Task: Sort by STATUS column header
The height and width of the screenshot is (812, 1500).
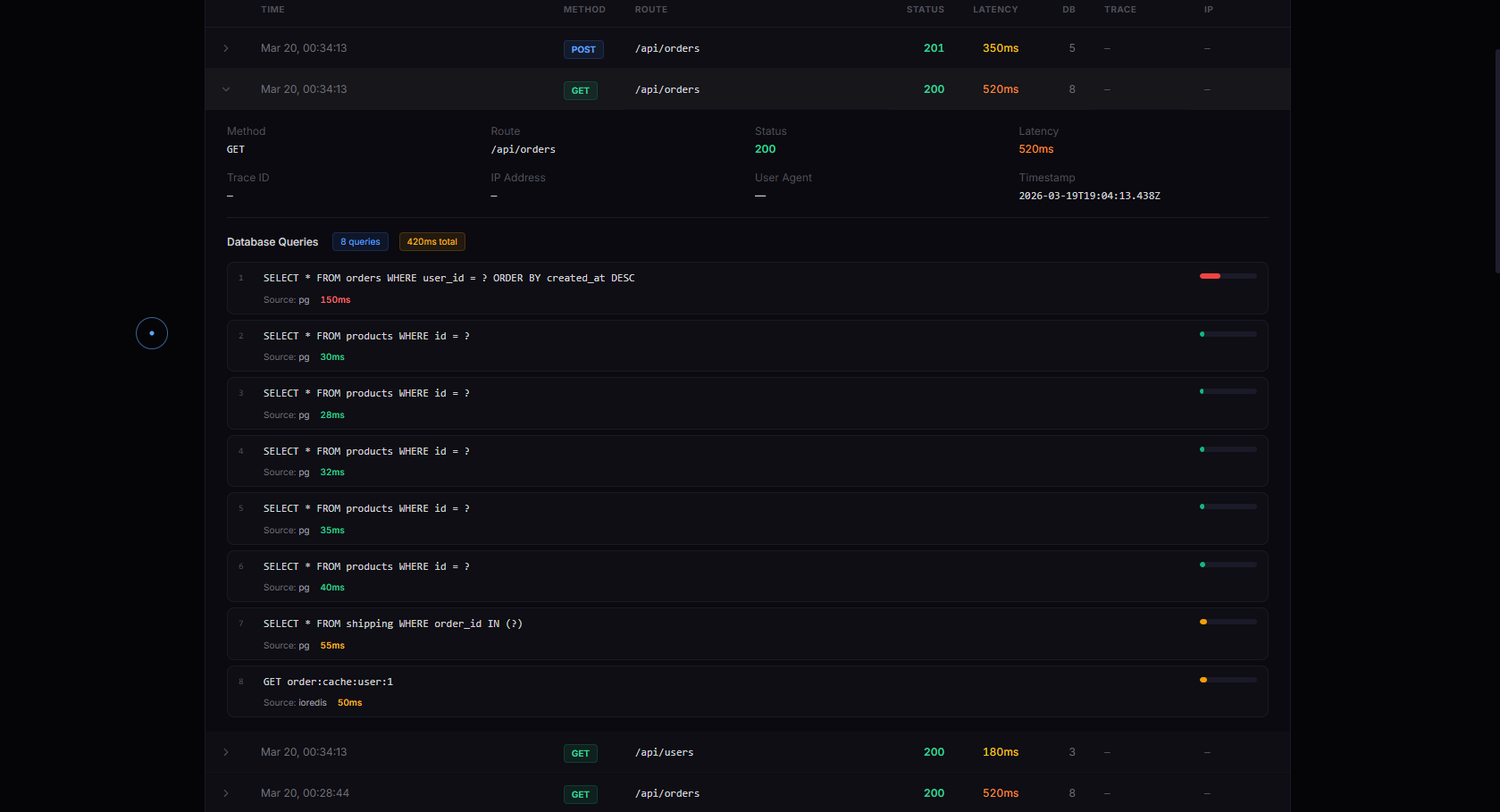Action: (926, 10)
